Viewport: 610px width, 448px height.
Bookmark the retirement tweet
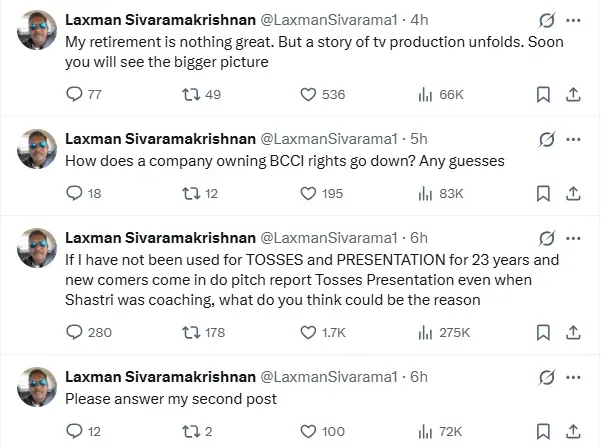[543, 94]
